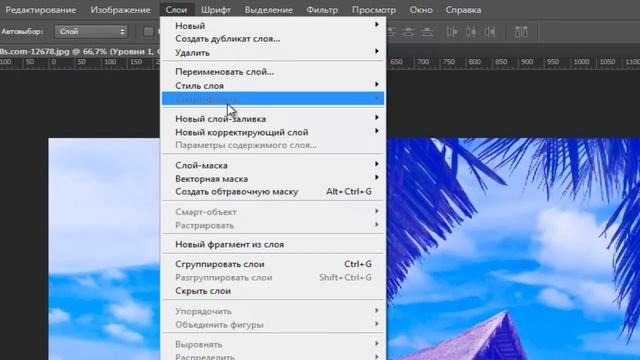
Task: Choose Новый фрагмент из слоя
Action: point(273,244)
